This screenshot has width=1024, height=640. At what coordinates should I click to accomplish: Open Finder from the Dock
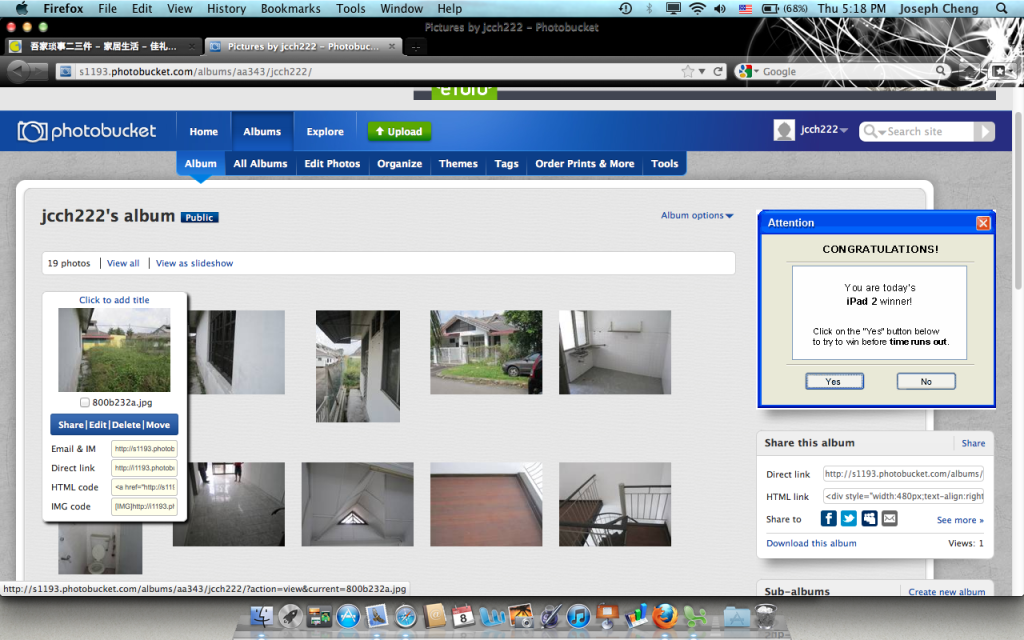(x=262, y=616)
